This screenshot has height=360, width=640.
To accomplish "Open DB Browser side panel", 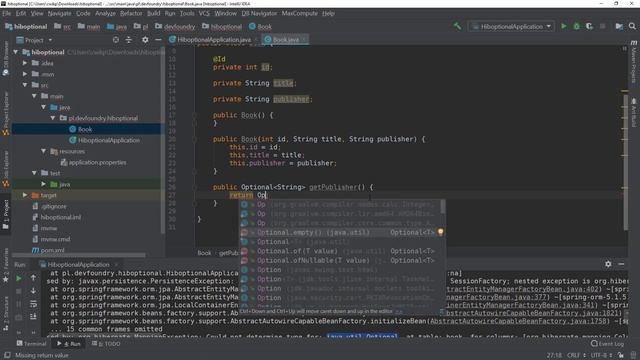I will 5,58.
